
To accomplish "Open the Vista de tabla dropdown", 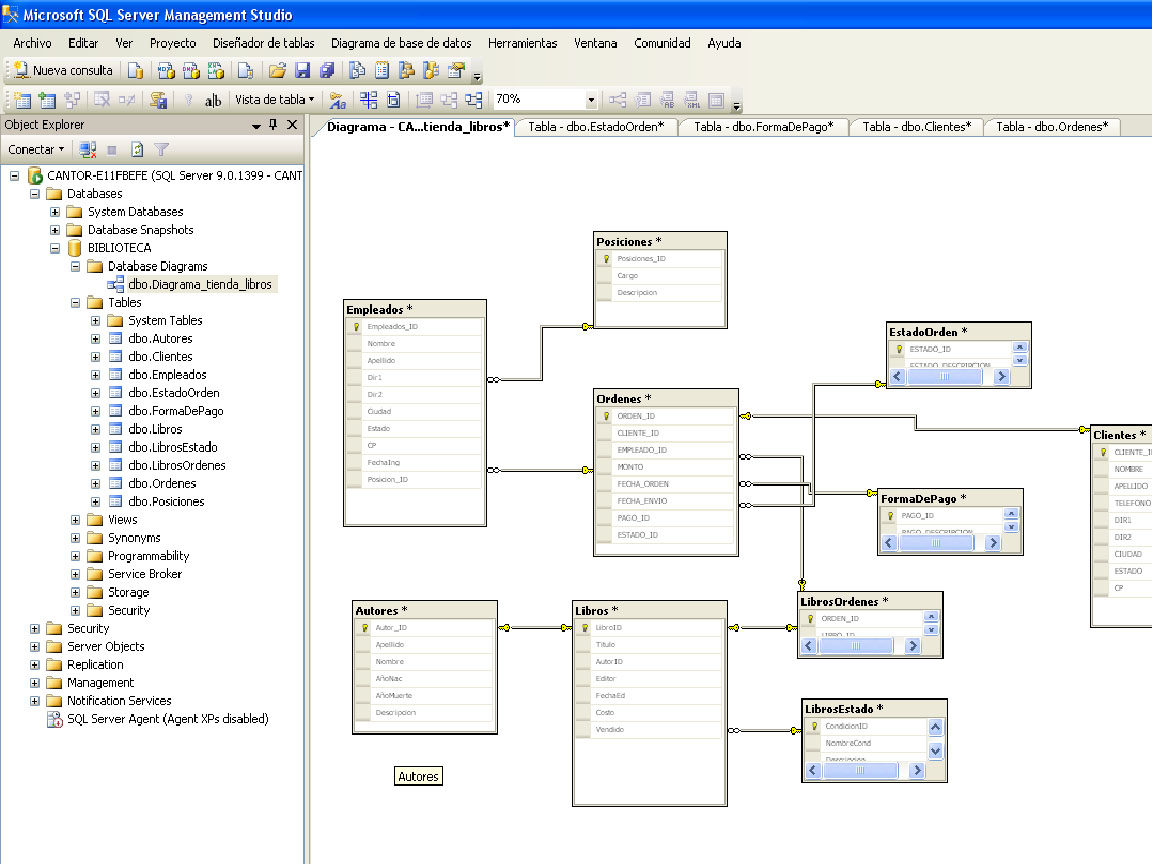I will pos(276,99).
